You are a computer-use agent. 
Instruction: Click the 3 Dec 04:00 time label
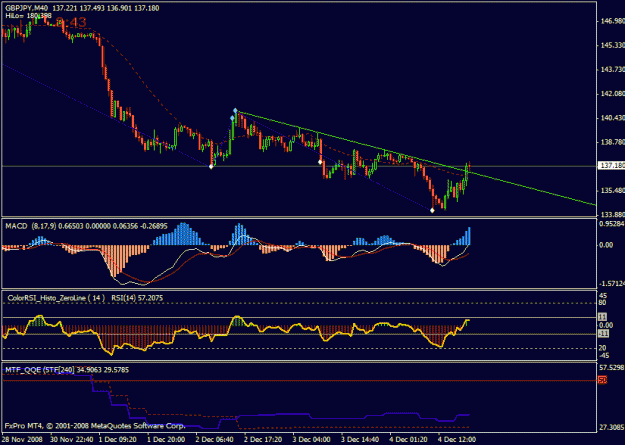[x=312, y=439]
